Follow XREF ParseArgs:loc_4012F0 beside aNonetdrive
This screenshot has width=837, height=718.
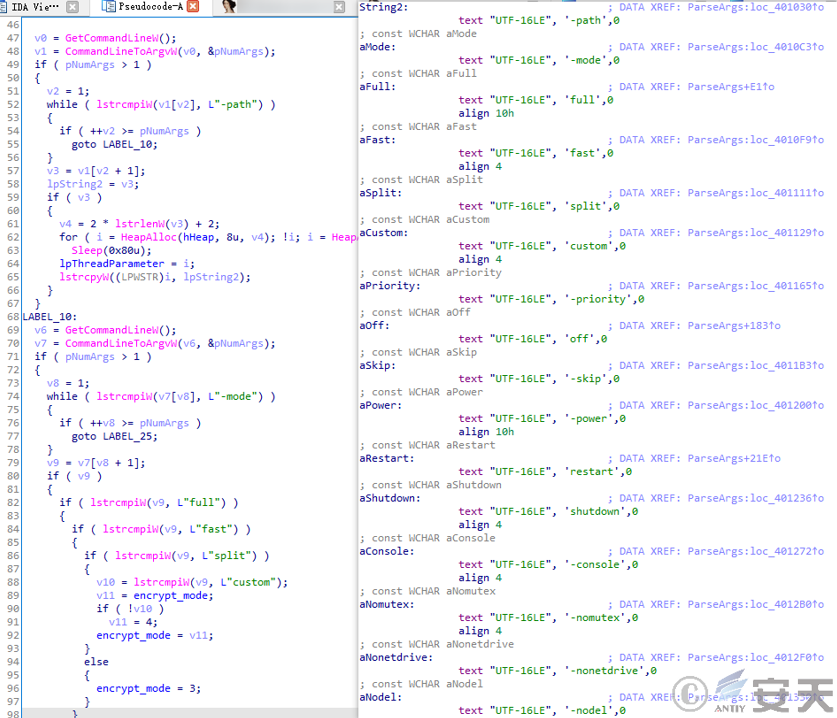756,658
